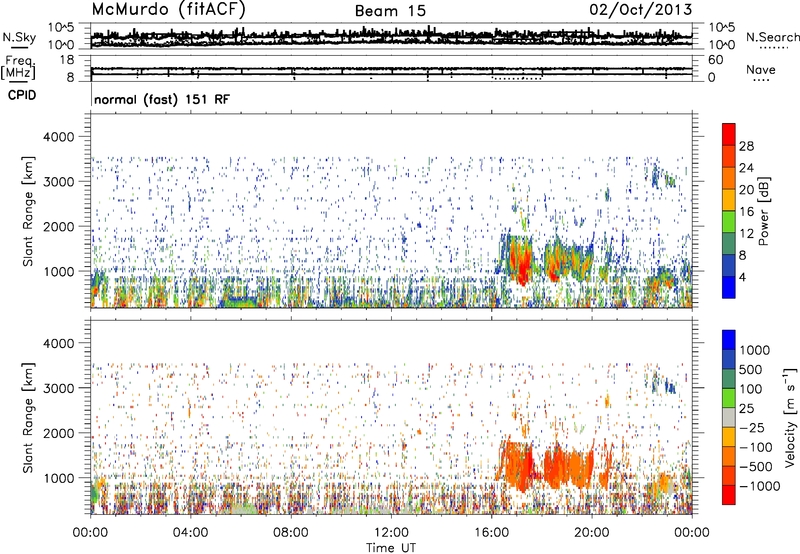800x554 pixels.
Task: Pick yellow-orange 16 dB power segment
Action: (x=729, y=200)
